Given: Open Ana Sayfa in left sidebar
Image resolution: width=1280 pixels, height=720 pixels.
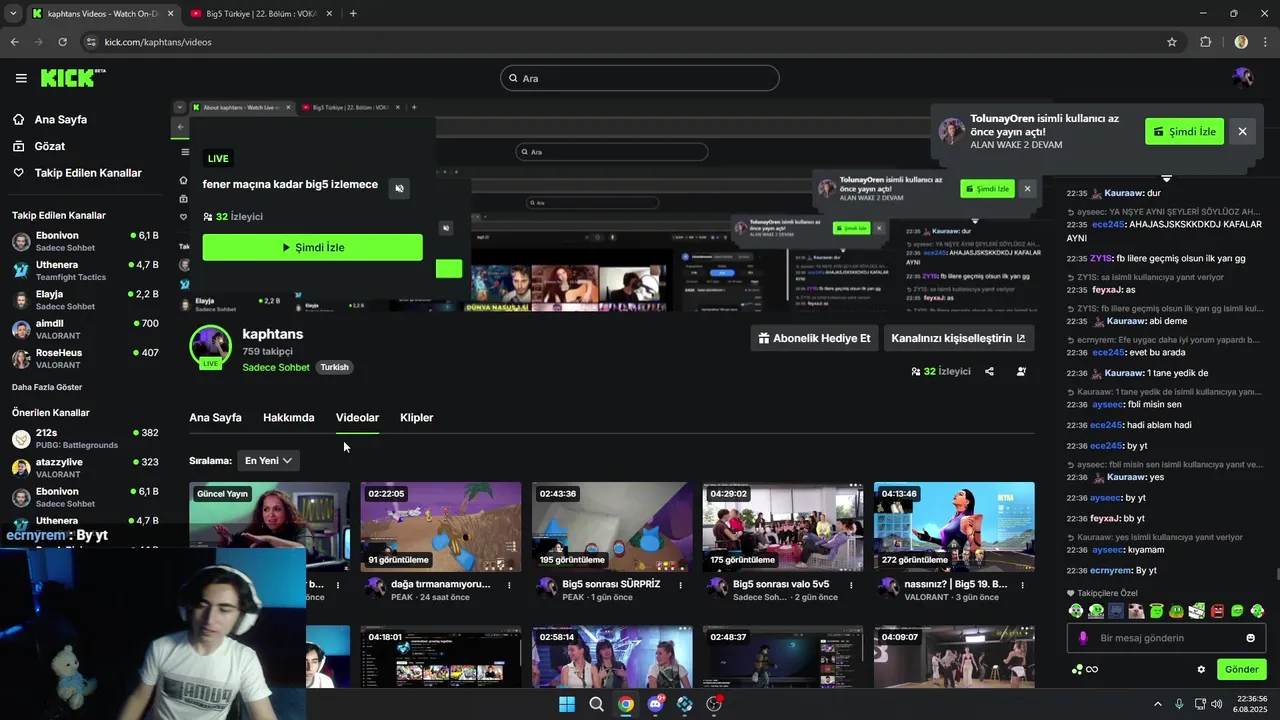Looking at the screenshot, I should pyautogui.click(x=61, y=120).
